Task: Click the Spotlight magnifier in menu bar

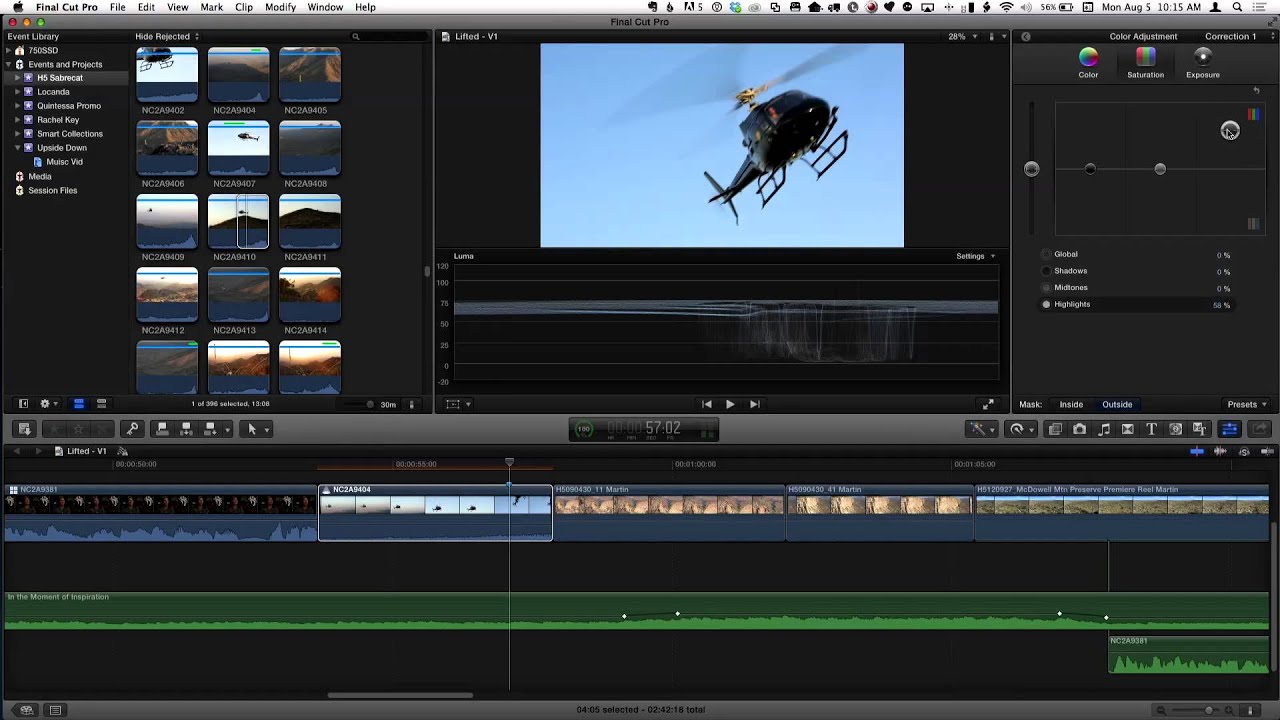Action: (x=1241, y=7)
